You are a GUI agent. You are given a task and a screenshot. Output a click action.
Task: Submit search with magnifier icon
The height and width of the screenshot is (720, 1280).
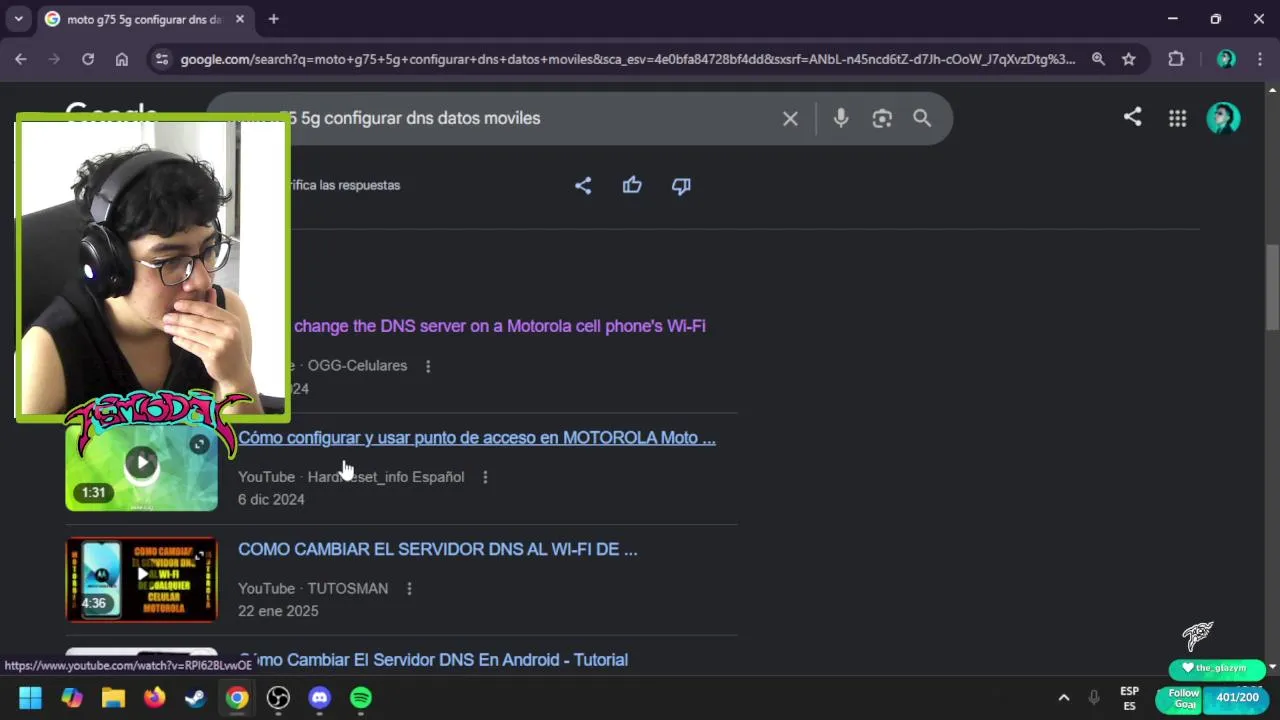pyautogui.click(x=922, y=118)
